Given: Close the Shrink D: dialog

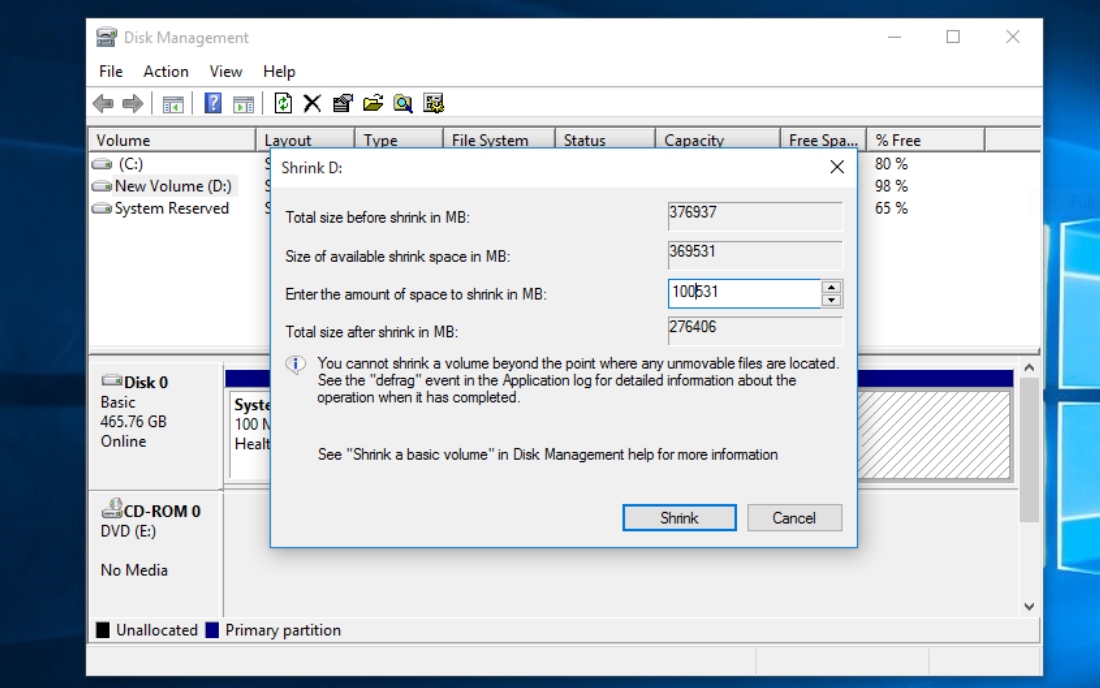Looking at the screenshot, I should point(837,167).
